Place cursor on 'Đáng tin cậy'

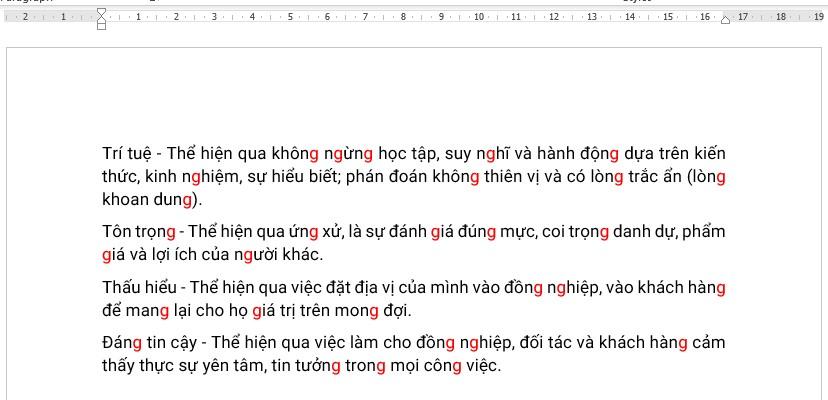coord(149,343)
